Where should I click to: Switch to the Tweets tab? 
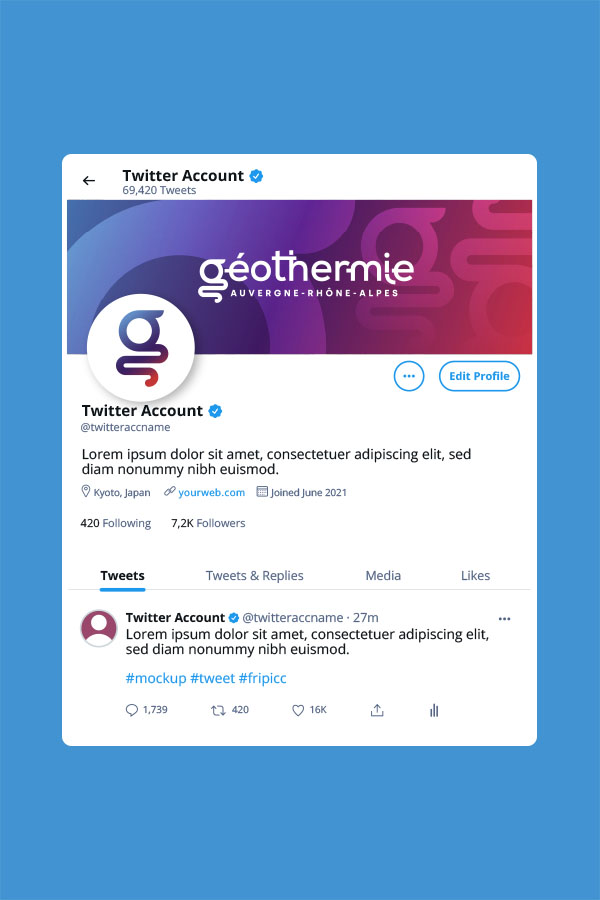click(x=122, y=576)
